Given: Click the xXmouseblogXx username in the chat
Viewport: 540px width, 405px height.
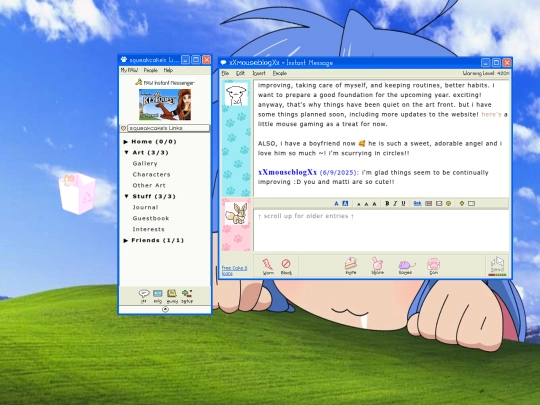Looking at the screenshot, I should 288,172.
